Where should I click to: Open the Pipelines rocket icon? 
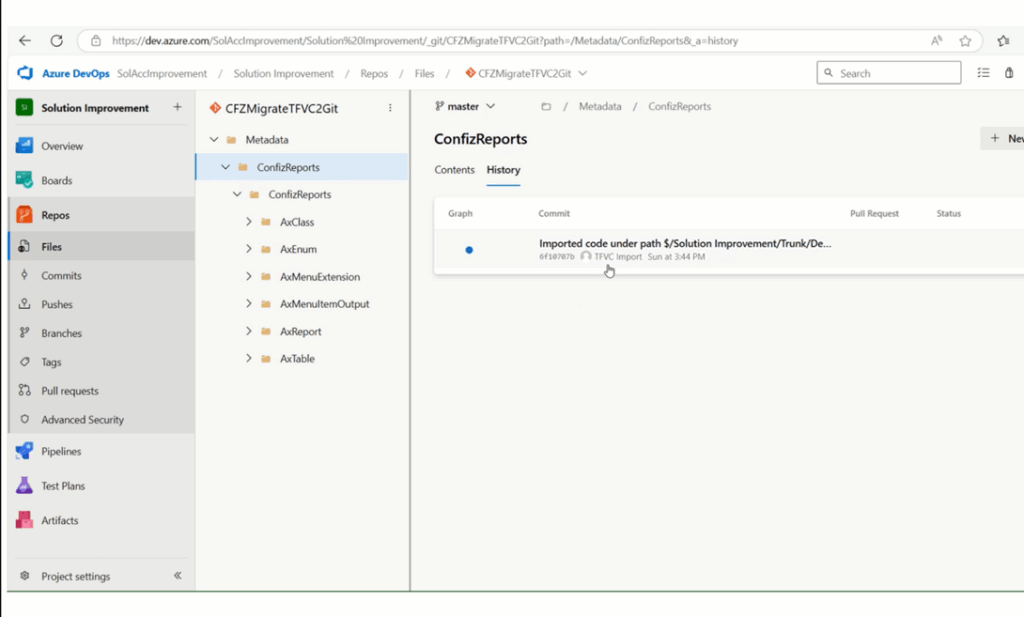coord(24,451)
